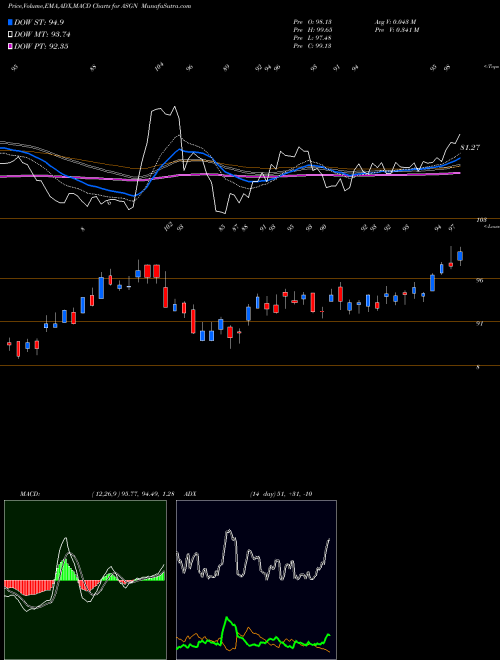Click the blue DOW ST legend swatch
500x660 pixels.
click(10, 22)
